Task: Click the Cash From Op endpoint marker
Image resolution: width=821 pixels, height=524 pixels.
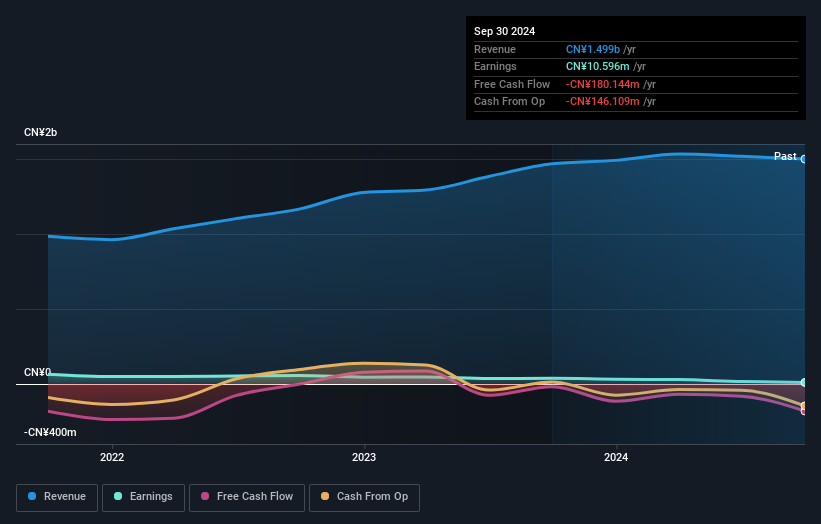Action: pos(804,406)
